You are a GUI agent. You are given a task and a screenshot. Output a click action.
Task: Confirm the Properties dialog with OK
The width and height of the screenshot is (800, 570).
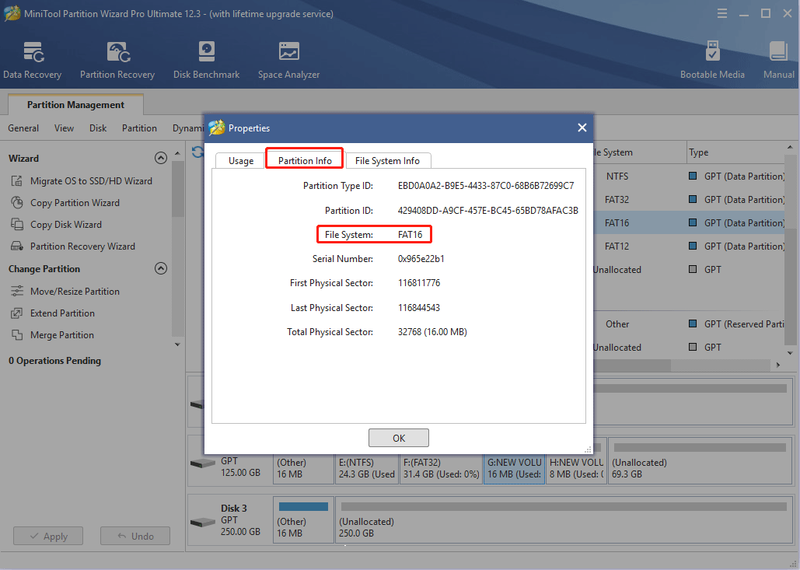[398, 438]
